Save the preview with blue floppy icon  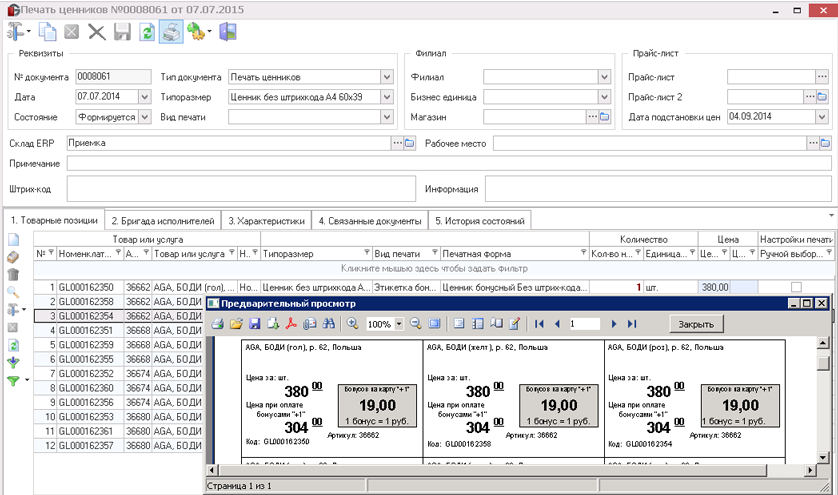(254, 324)
